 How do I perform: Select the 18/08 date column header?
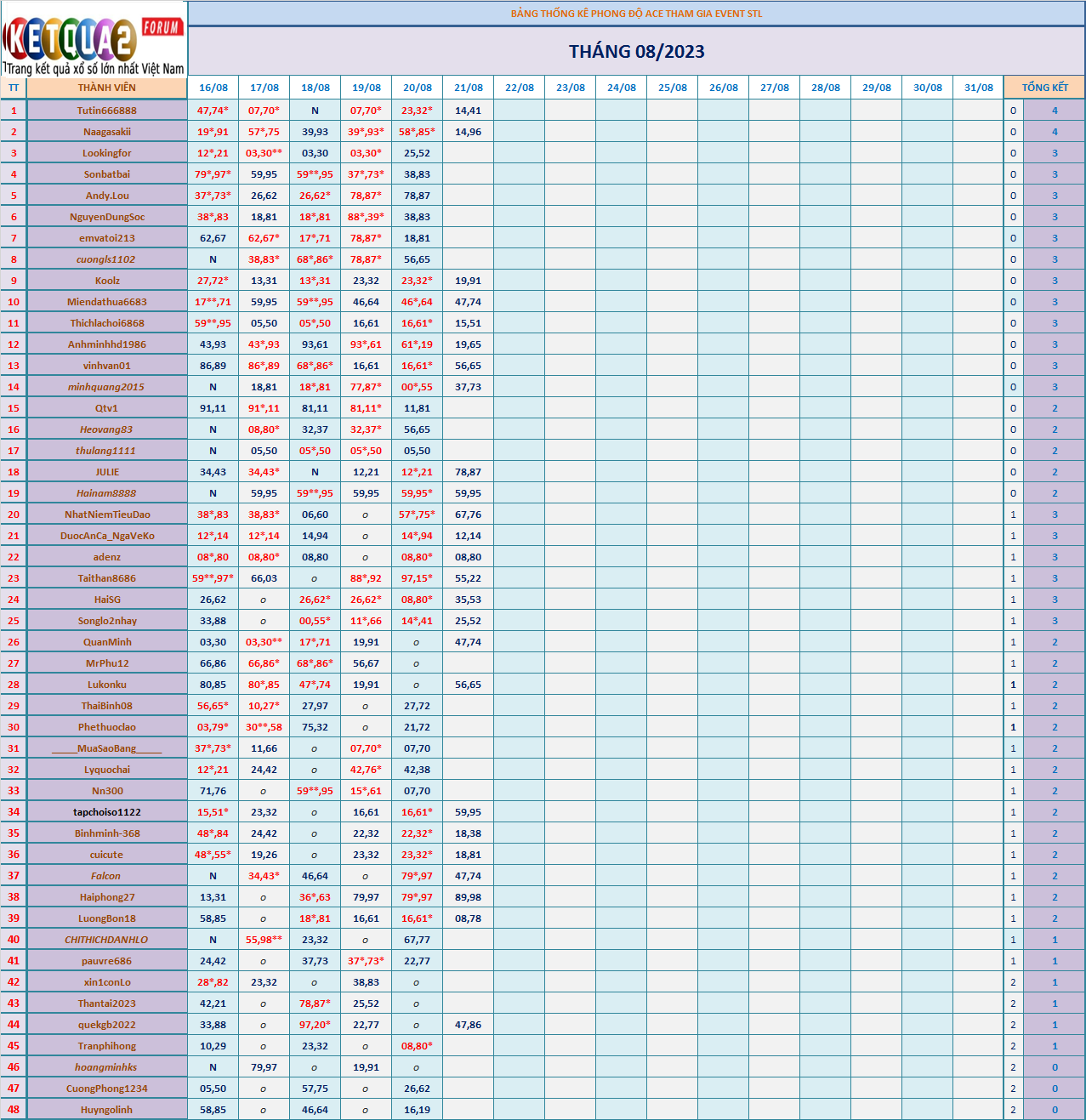pyautogui.click(x=316, y=88)
